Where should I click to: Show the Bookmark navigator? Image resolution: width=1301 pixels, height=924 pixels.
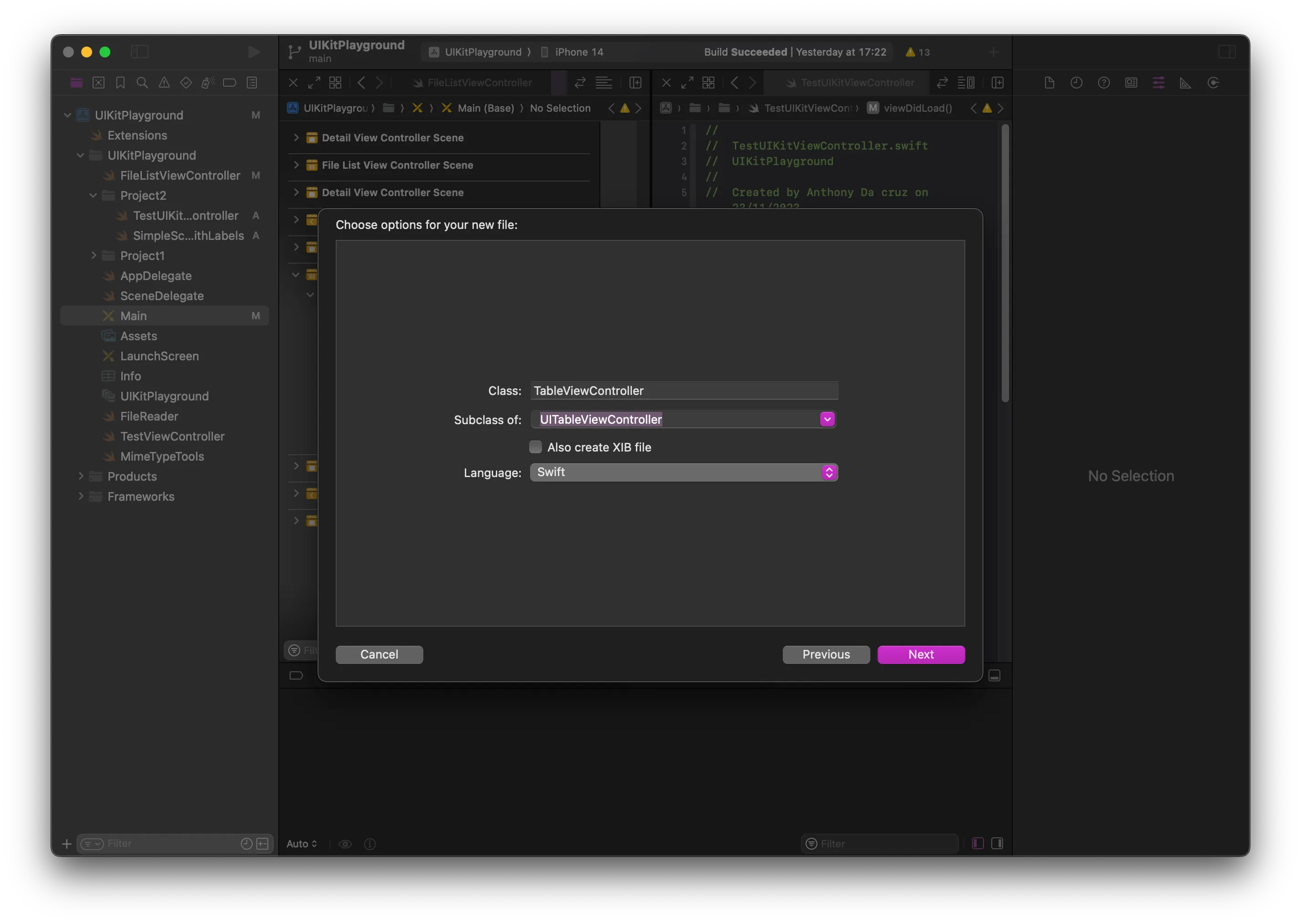tap(120, 83)
